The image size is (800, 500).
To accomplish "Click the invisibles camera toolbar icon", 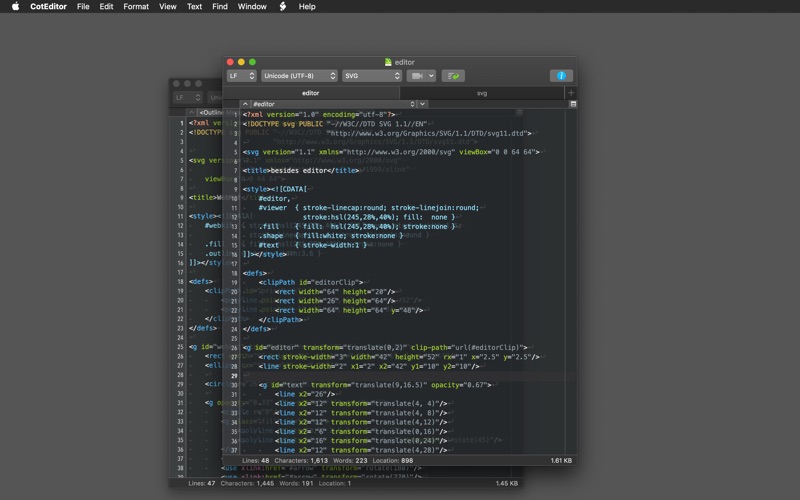I will click(415, 76).
